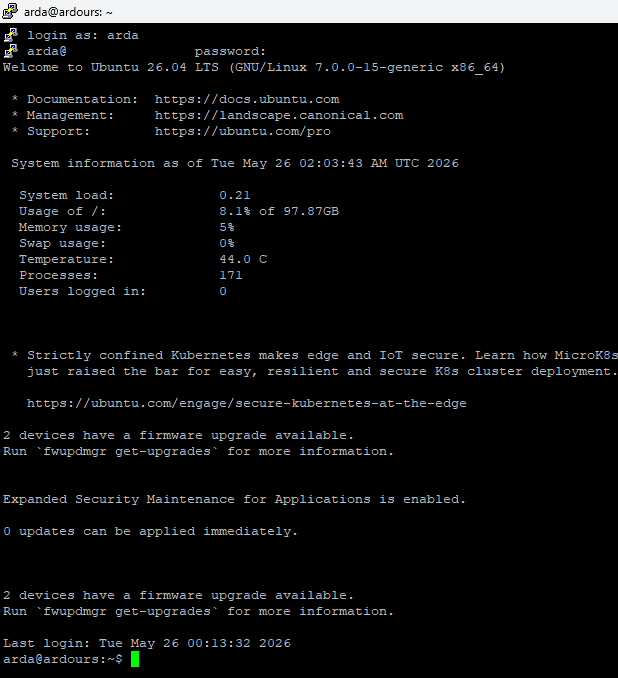Click the 'Expanded Security Maintenance' line
This screenshot has height=678, width=618.
pos(234,499)
